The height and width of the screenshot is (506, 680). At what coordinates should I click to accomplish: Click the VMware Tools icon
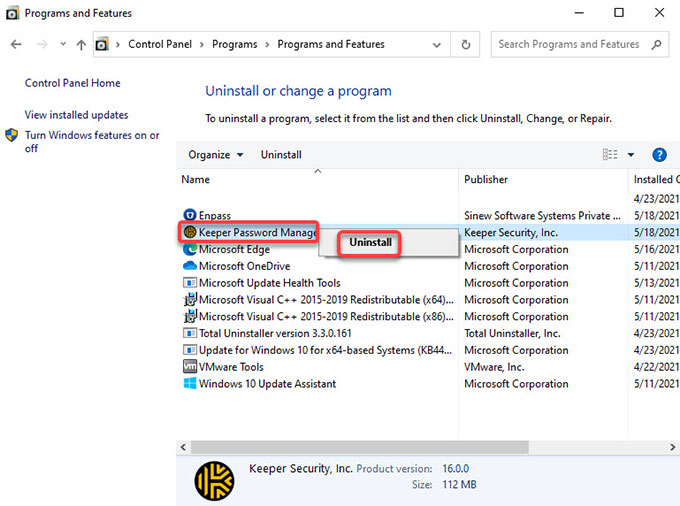pyautogui.click(x=190, y=366)
